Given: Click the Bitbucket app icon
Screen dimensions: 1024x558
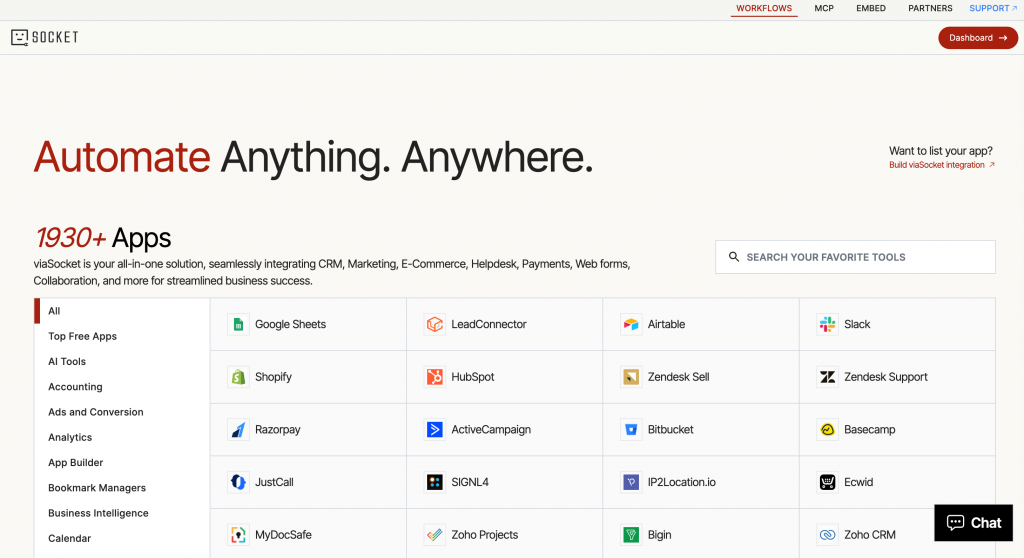Looking at the screenshot, I should pos(631,429).
